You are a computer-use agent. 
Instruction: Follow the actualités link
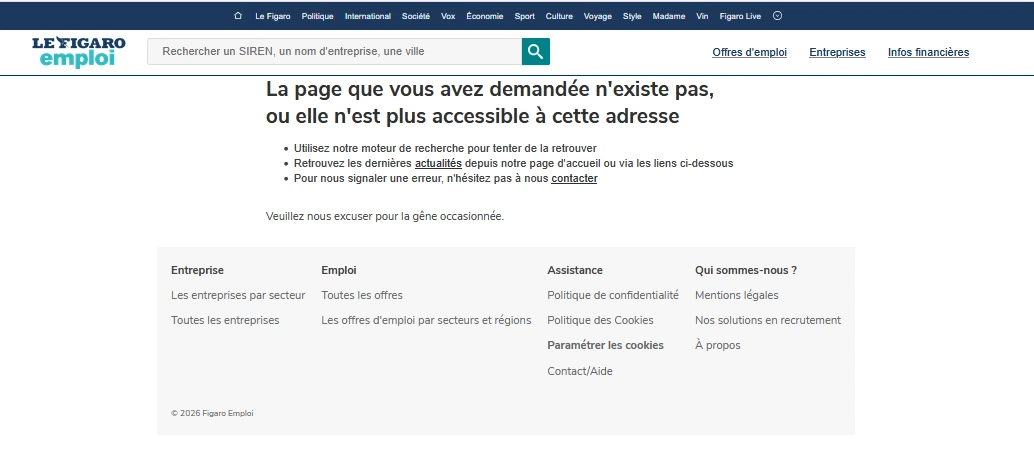click(x=438, y=164)
